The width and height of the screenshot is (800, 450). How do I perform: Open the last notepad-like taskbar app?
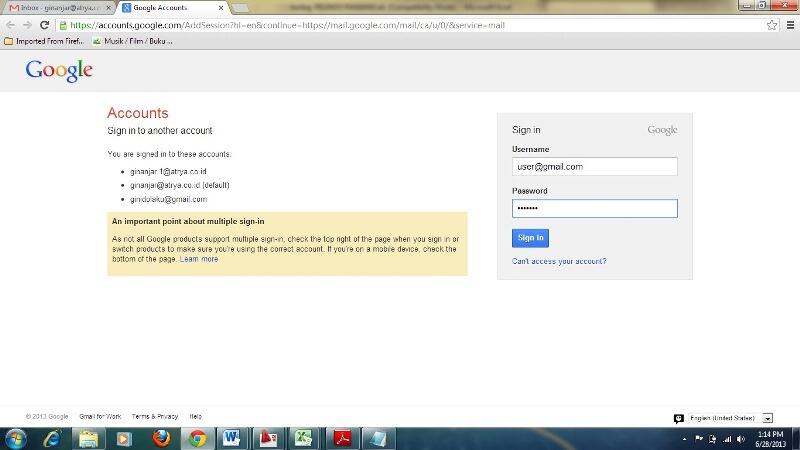[378, 439]
